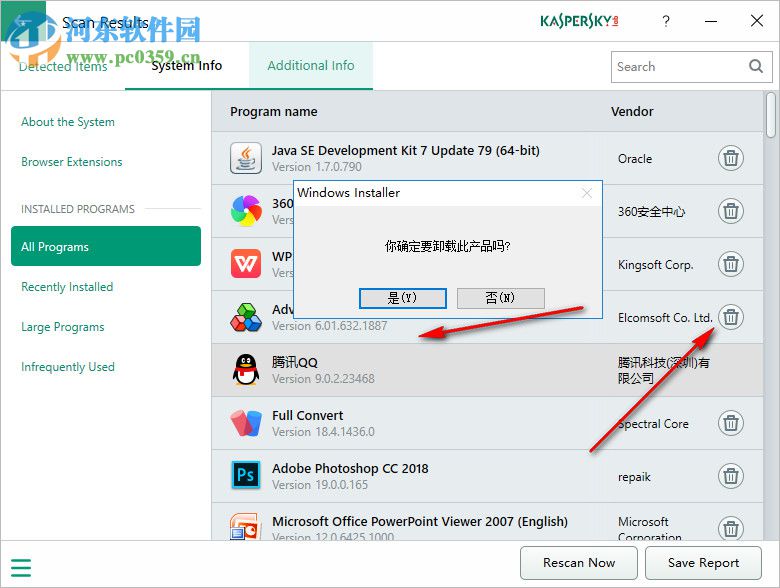Switch to Detected Items tab
This screenshot has width=780, height=588.
tap(63, 66)
